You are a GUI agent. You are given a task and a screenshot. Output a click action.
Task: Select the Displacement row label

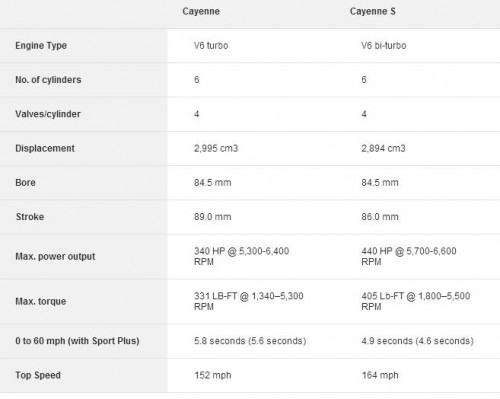point(45,148)
